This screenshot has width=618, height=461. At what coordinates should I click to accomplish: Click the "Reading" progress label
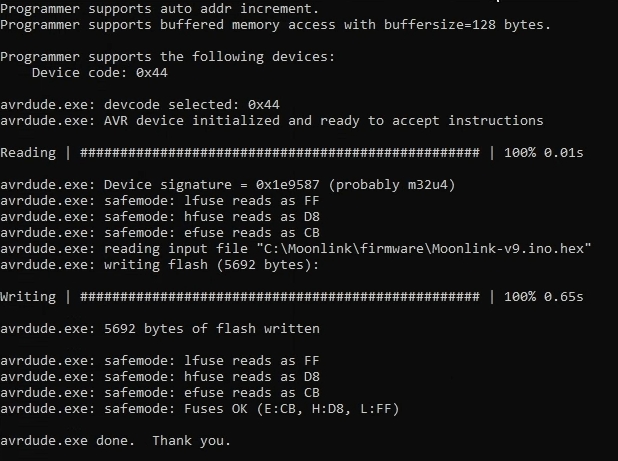pos(29,153)
